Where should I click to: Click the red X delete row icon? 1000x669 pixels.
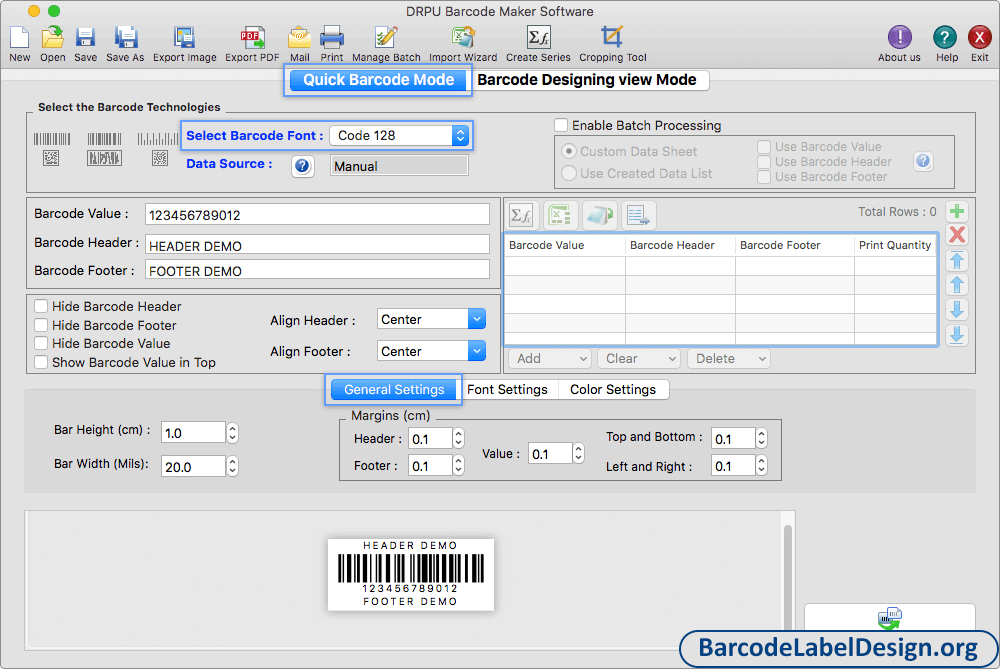(x=957, y=235)
